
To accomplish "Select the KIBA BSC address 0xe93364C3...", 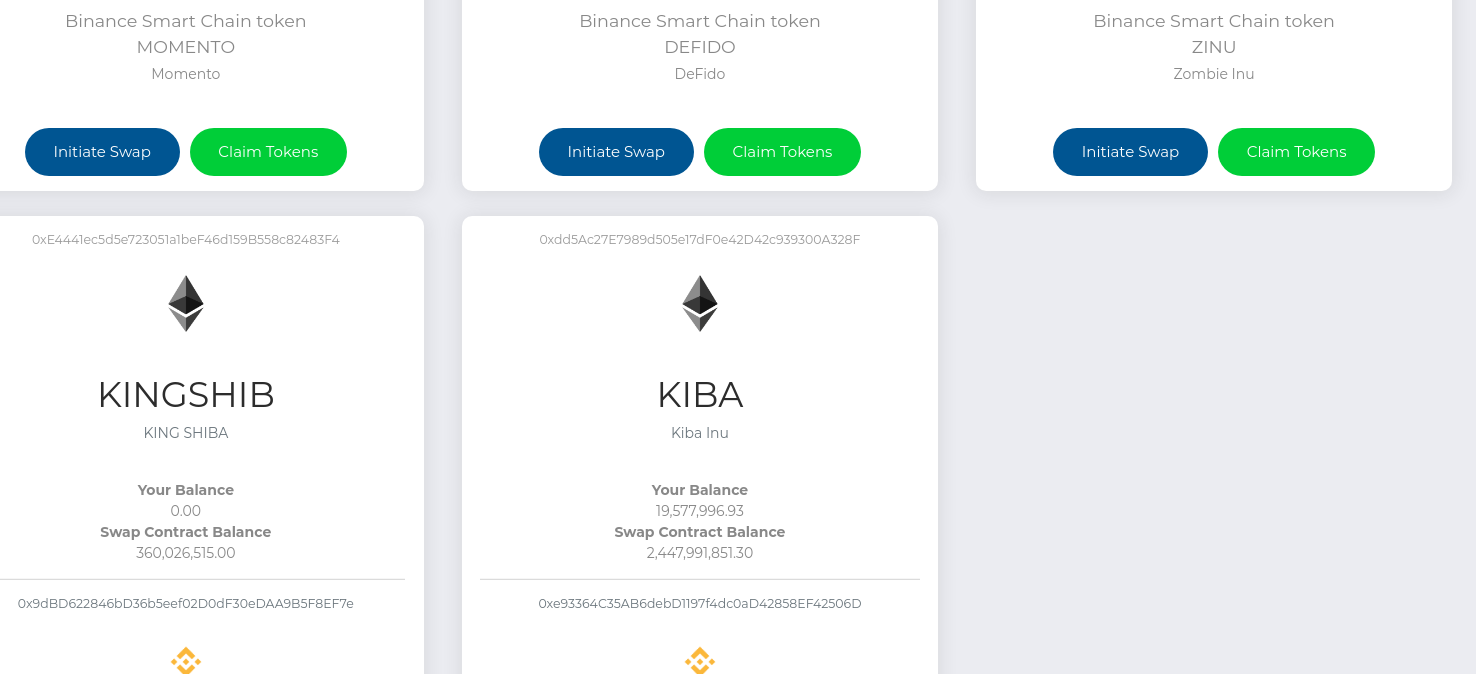I will point(700,604).
